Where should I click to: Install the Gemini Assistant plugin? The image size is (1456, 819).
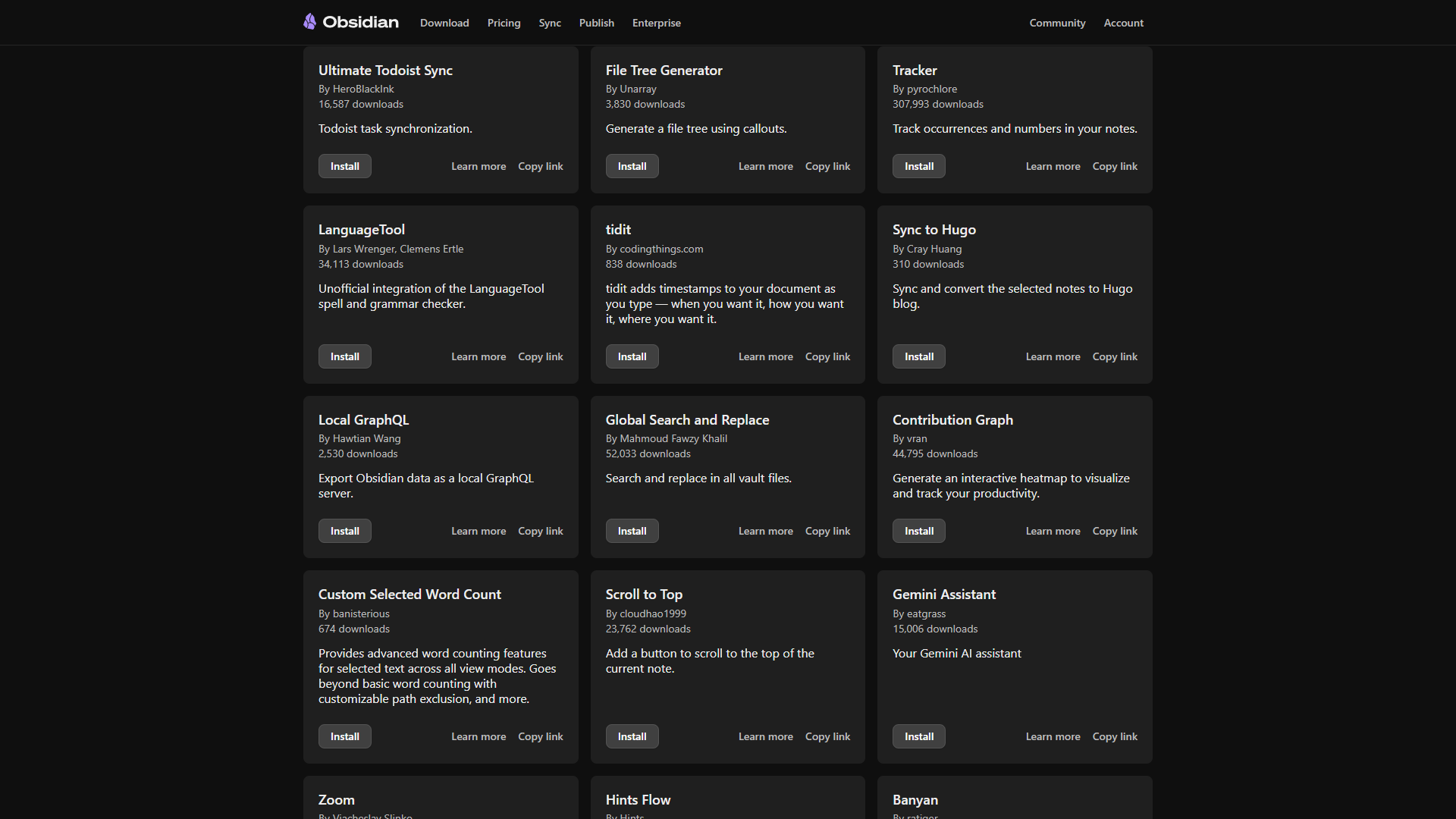click(919, 736)
